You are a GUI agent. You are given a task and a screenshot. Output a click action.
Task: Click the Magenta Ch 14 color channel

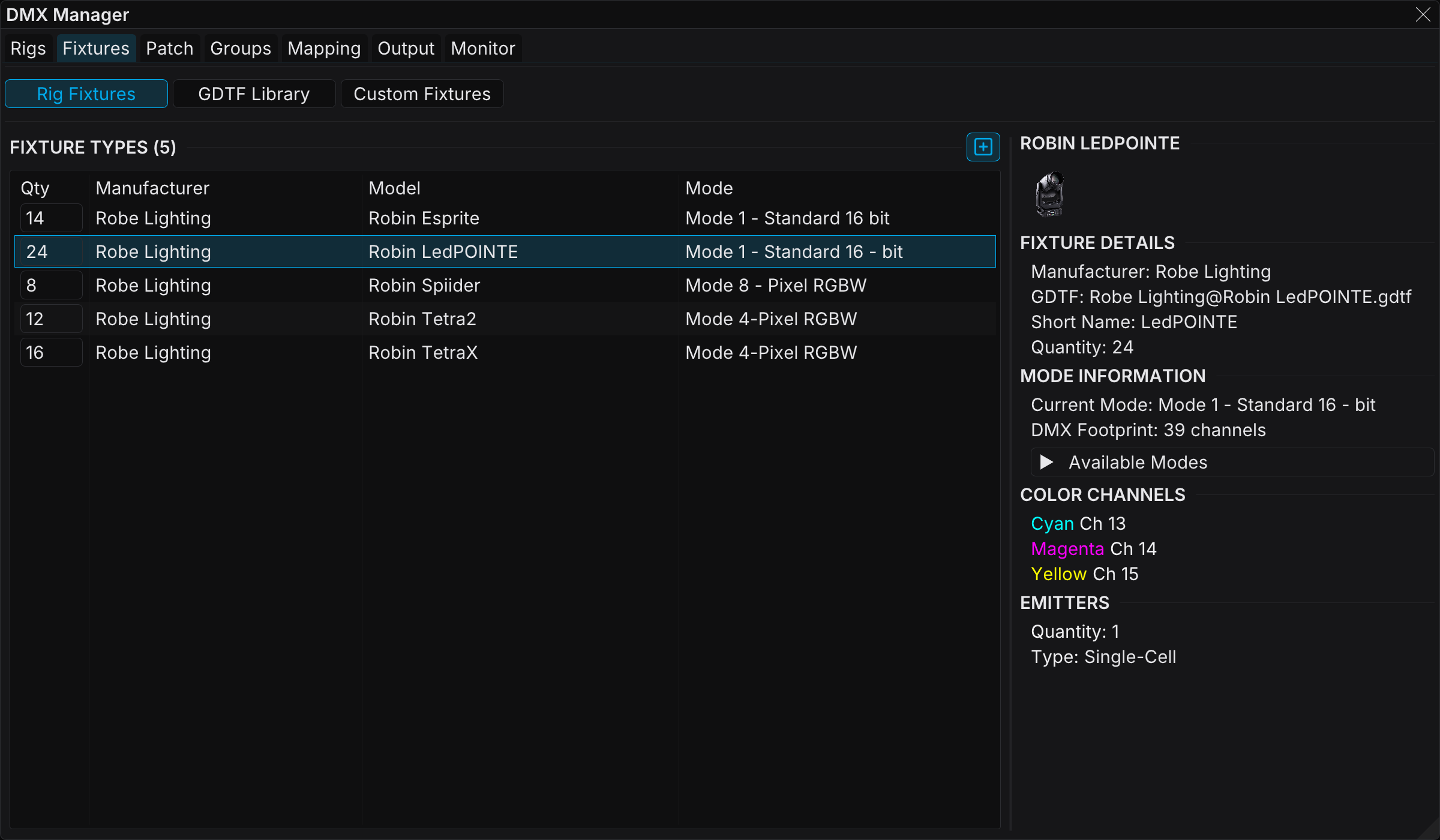click(x=1094, y=548)
